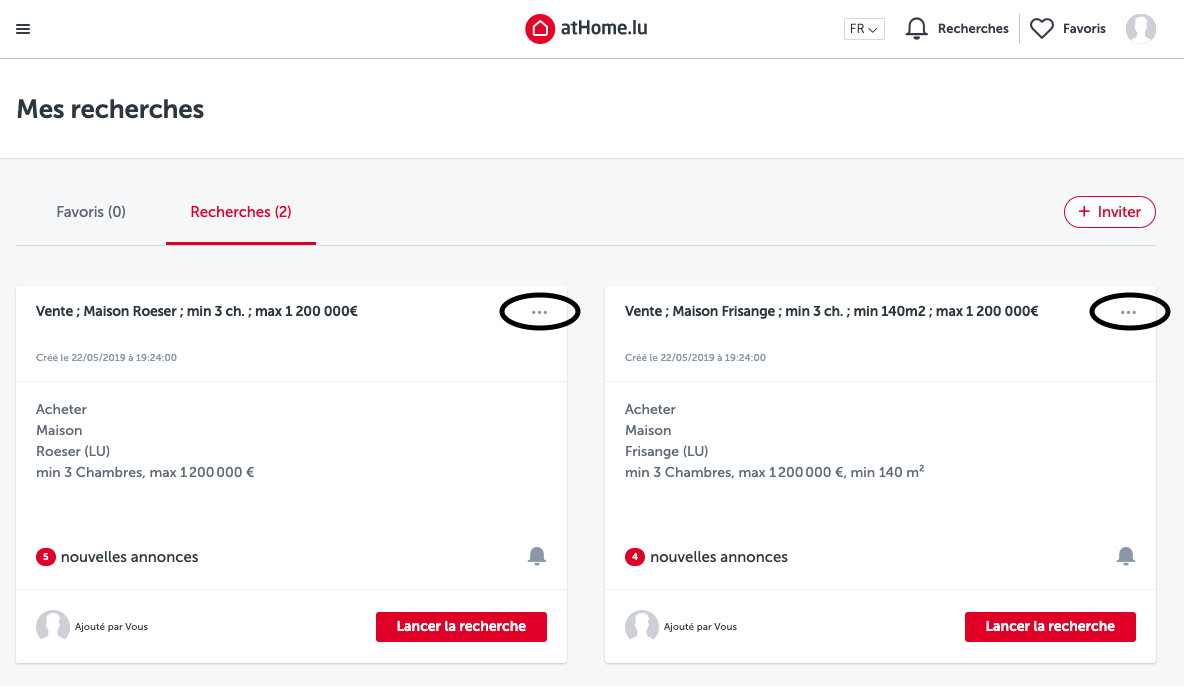The width and height of the screenshot is (1184, 686).
Task: Open the user profile avatar in header
Action: (1140, 29)
